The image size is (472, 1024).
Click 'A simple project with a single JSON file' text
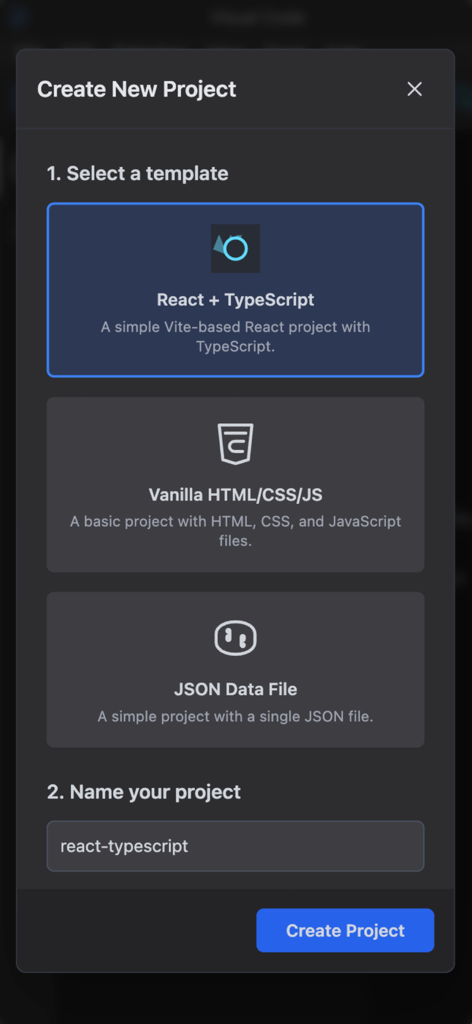[236, 716]
